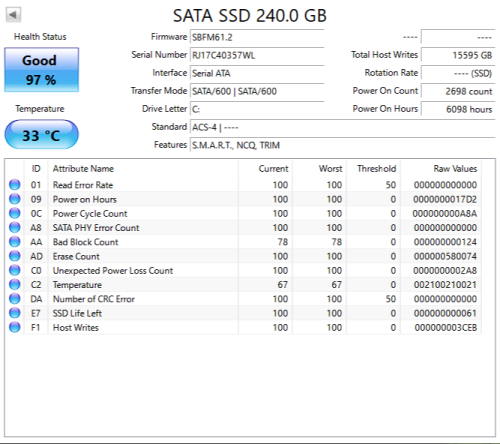The image size is (500, 444).
Task: Select the Power On Count value 2698 count
Action: click(458, 91)
